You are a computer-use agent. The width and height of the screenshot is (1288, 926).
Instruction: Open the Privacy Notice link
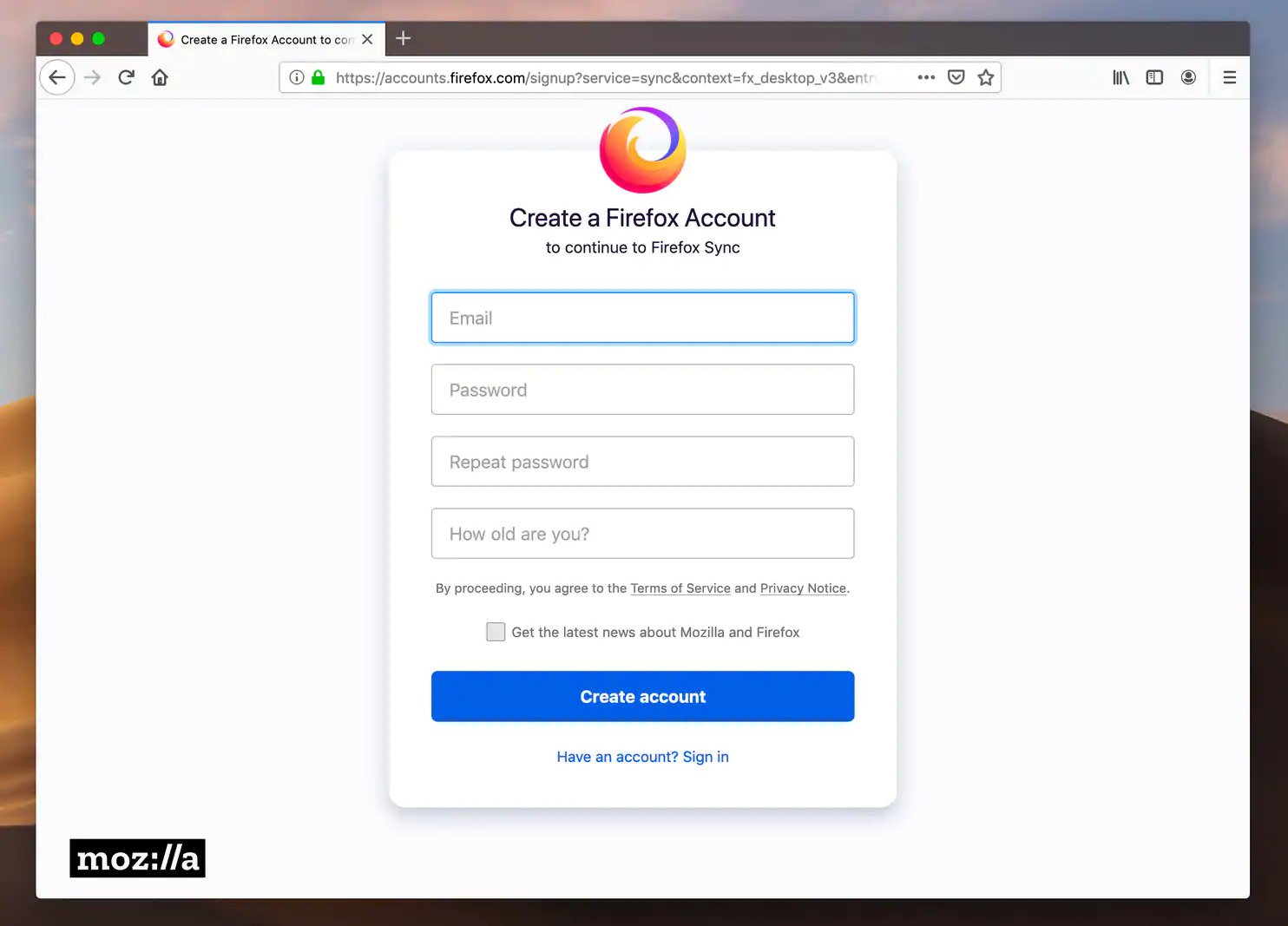click(x=803, y=588)
